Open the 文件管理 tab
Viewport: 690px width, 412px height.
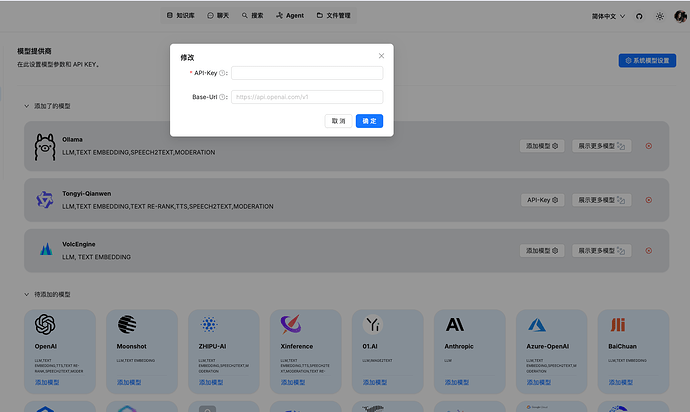click(334, 15)
